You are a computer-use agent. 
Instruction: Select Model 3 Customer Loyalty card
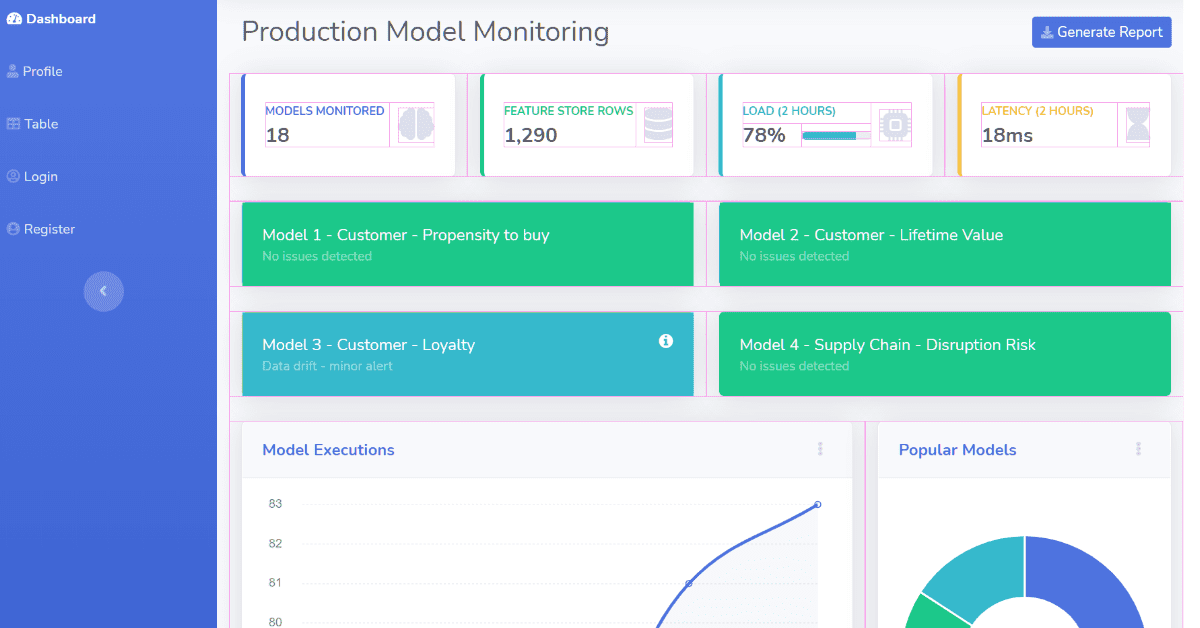point(468,354)
